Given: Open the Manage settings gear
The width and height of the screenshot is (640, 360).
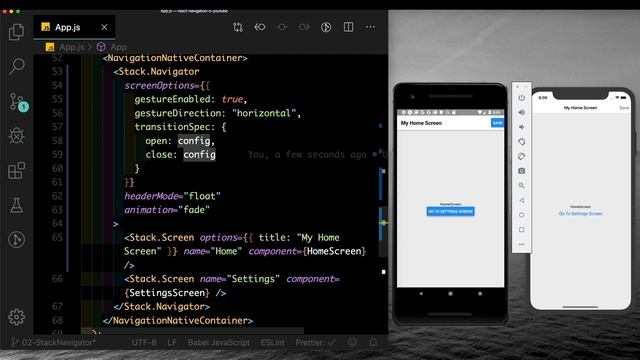Looking at the screenshot, I should [x=16, y=317].
